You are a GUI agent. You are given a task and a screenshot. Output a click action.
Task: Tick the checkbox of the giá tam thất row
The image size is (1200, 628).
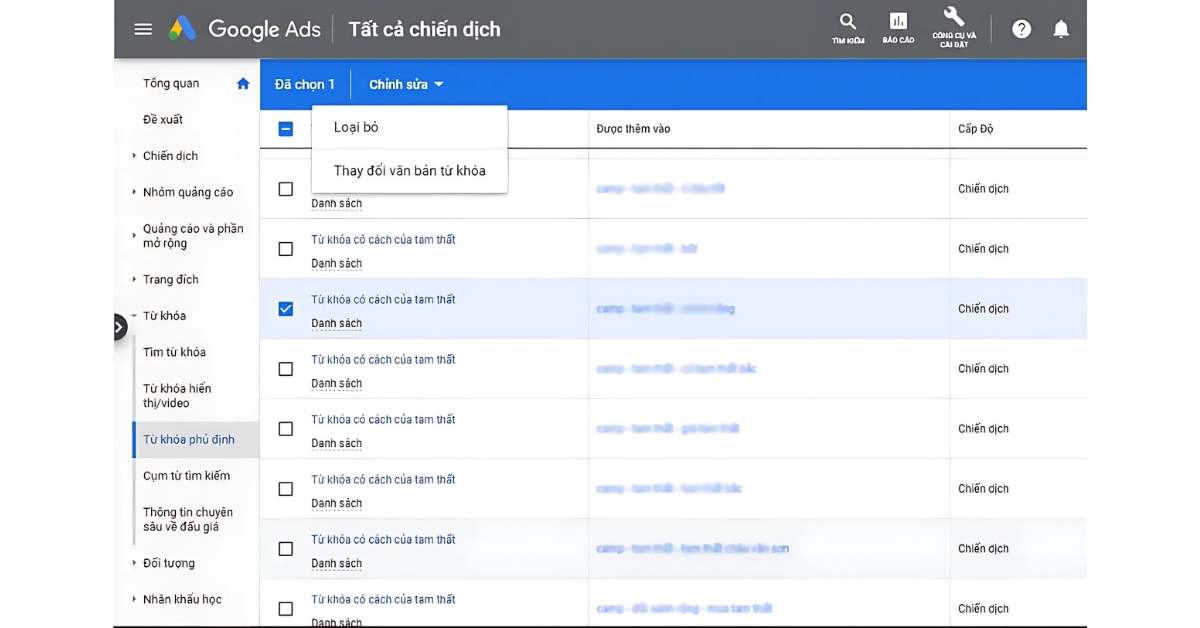tap(286, 429)
